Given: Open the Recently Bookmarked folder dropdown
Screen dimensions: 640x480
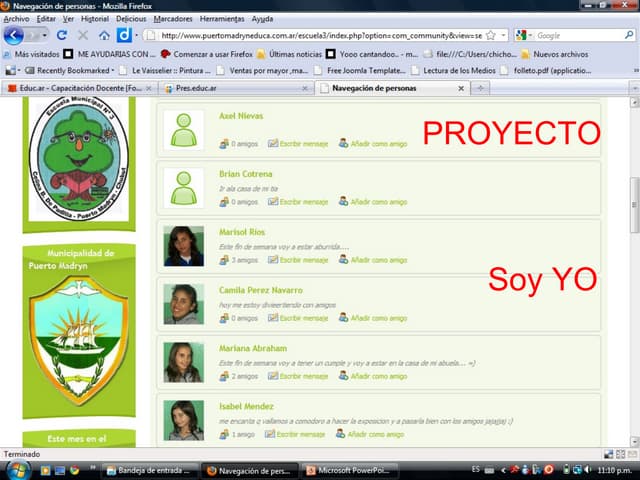Looking at the screenshot, I should 70,70.
